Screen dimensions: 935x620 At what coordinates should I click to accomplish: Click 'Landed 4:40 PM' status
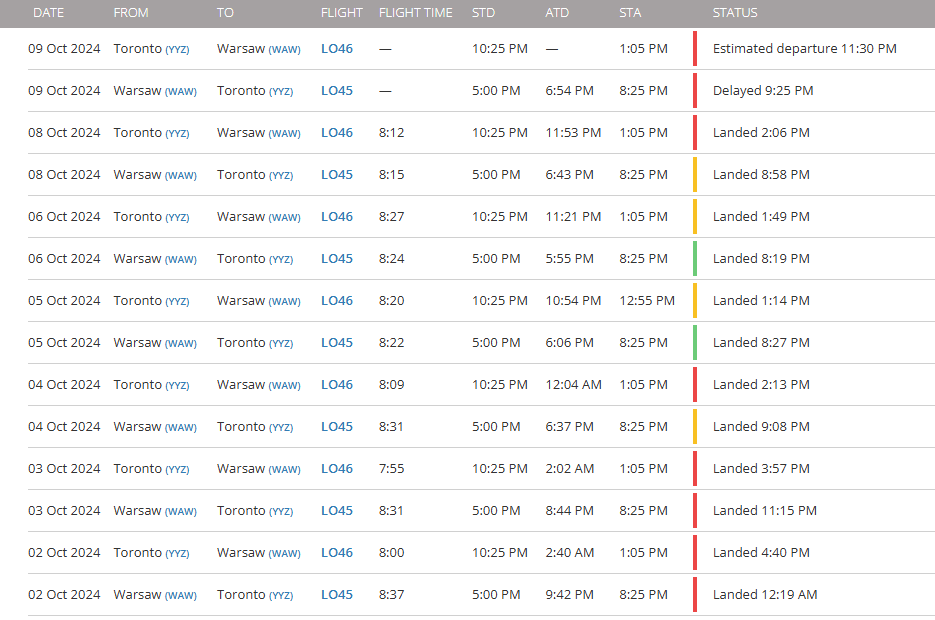761,553
